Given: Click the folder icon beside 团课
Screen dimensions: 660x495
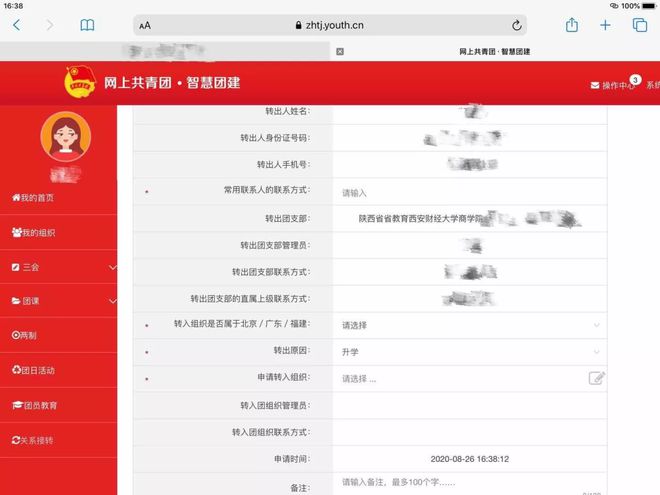Looking at the screenshot, I should 16,301.
